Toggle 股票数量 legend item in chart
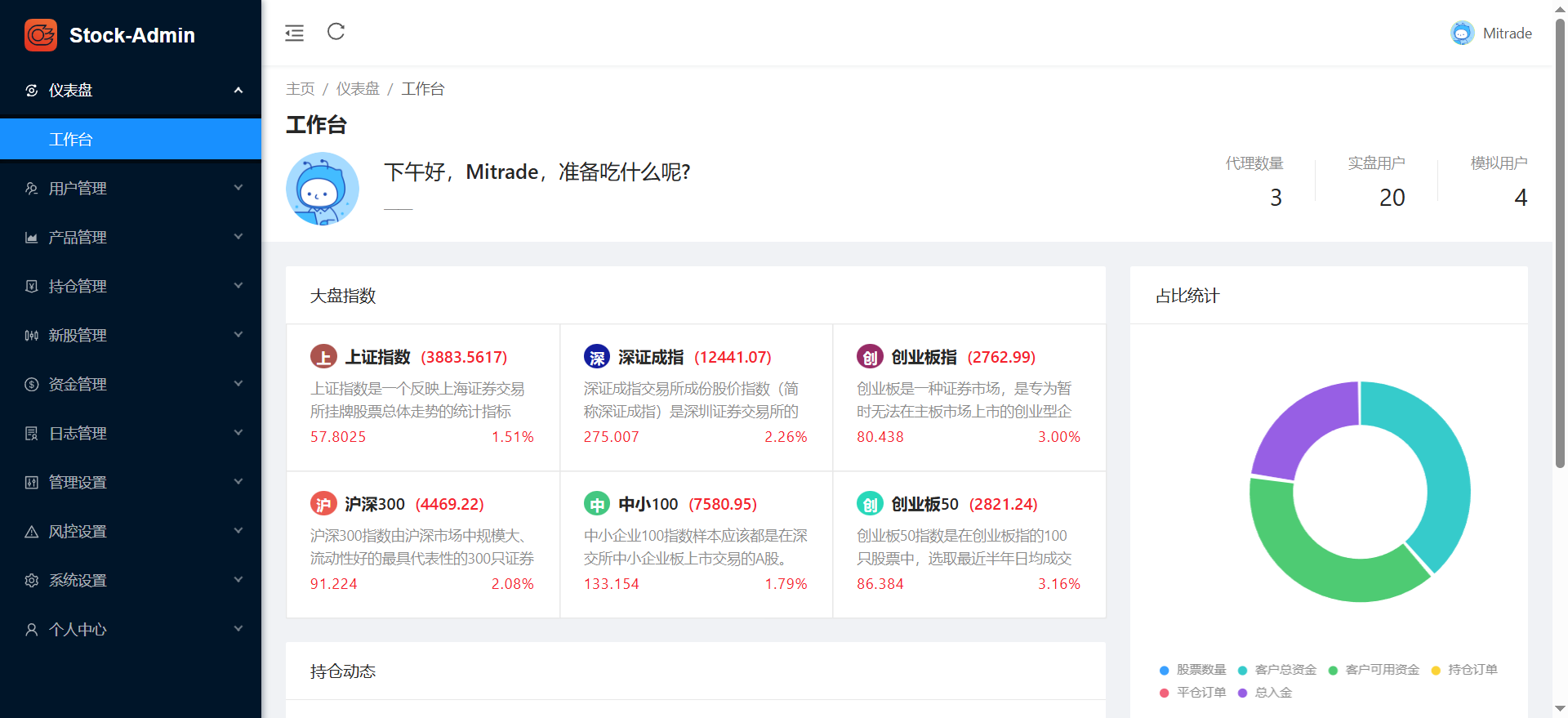Image resolution: width=1568 pixels, height=718 pixels. pos(1192,670)
